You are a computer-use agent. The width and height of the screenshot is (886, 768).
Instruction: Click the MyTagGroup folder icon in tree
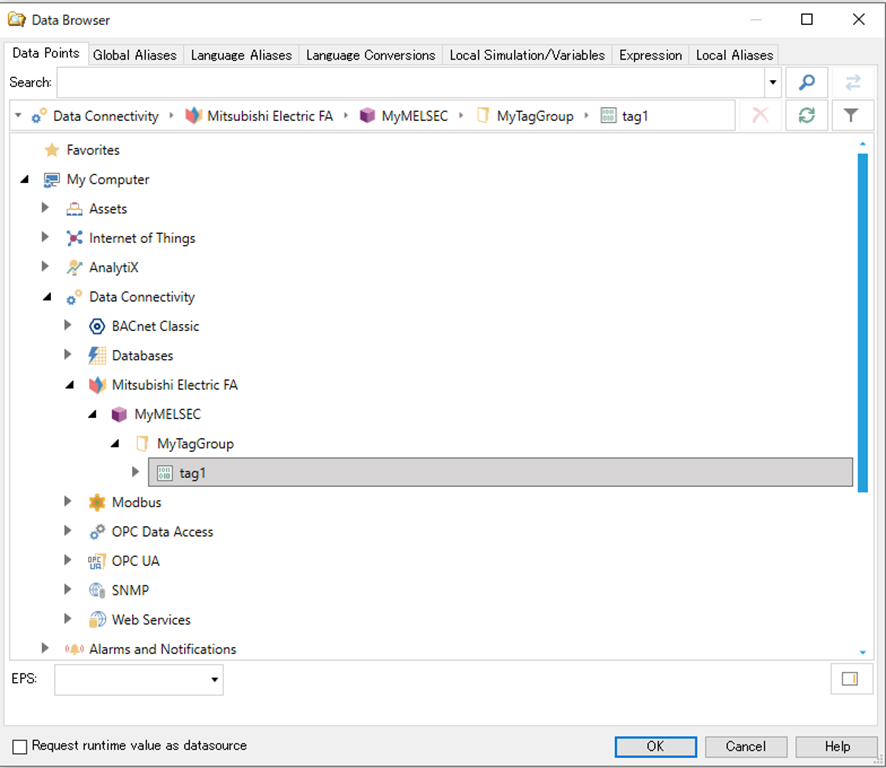[x=142, y=444]
